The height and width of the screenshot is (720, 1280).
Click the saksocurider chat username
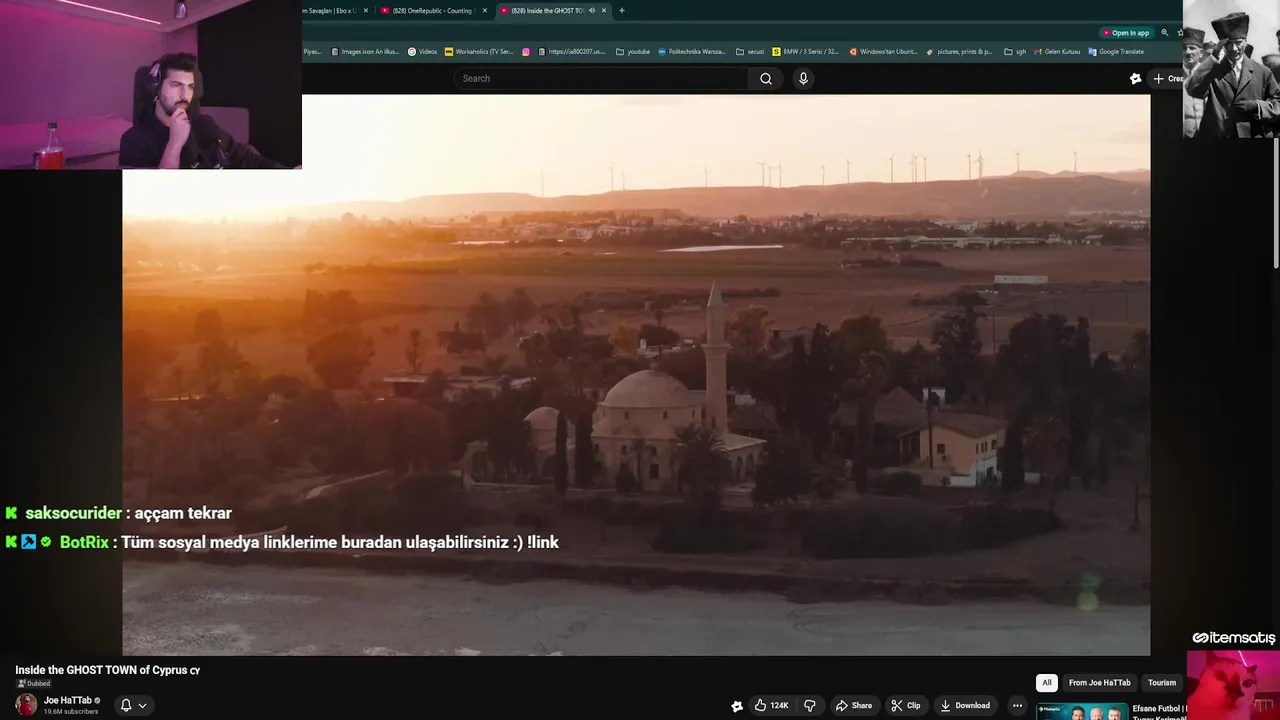74,513
